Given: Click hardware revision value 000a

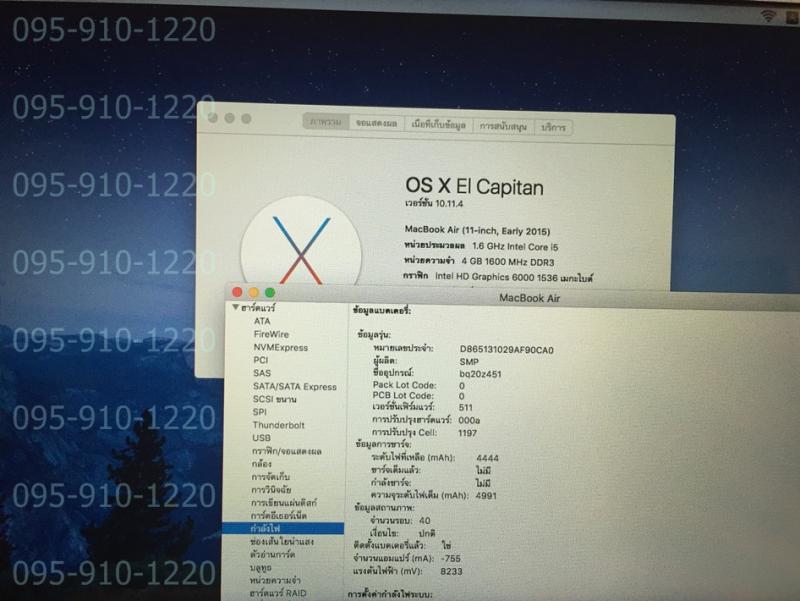Looking at the screenshot, I should click(469, 420).
